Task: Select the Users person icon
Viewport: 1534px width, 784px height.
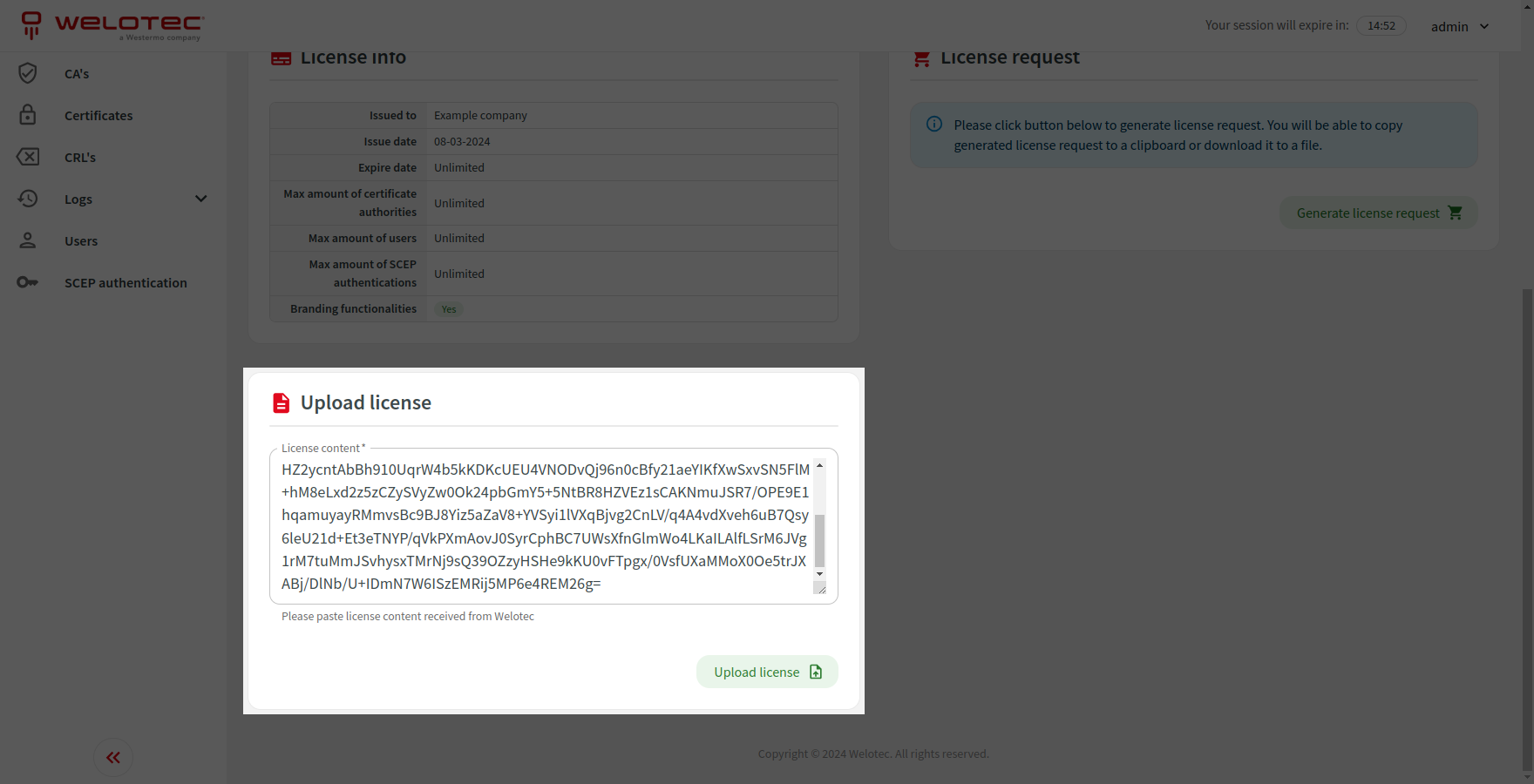Action: click(28, 240)
